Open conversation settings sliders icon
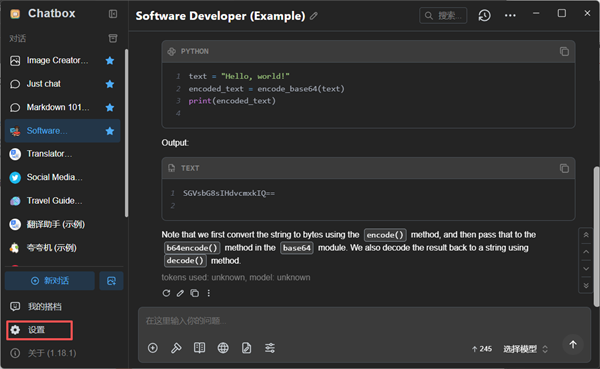This screenshot has height=369, width=600. tap(270, 348)
